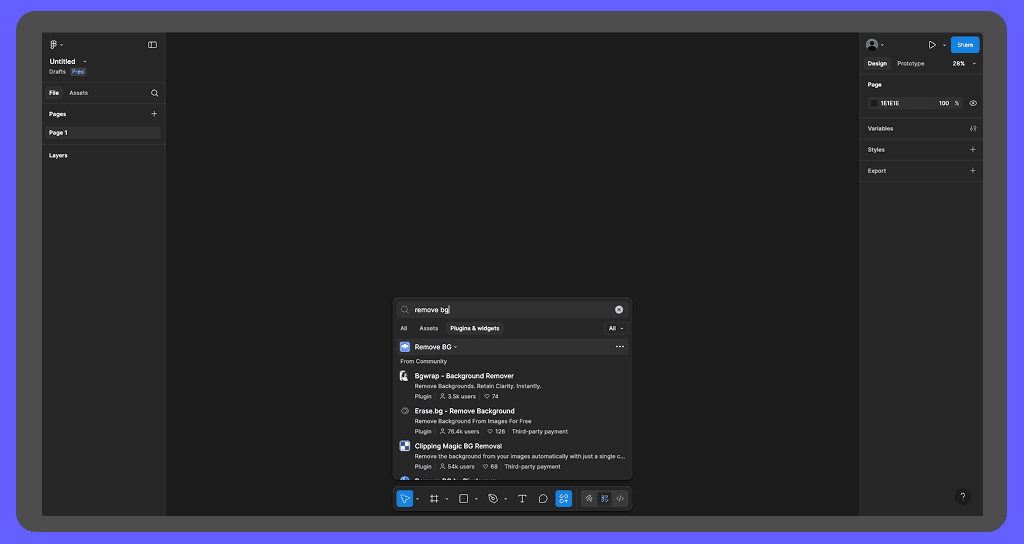Switch to the Design tab

(877, 63)
